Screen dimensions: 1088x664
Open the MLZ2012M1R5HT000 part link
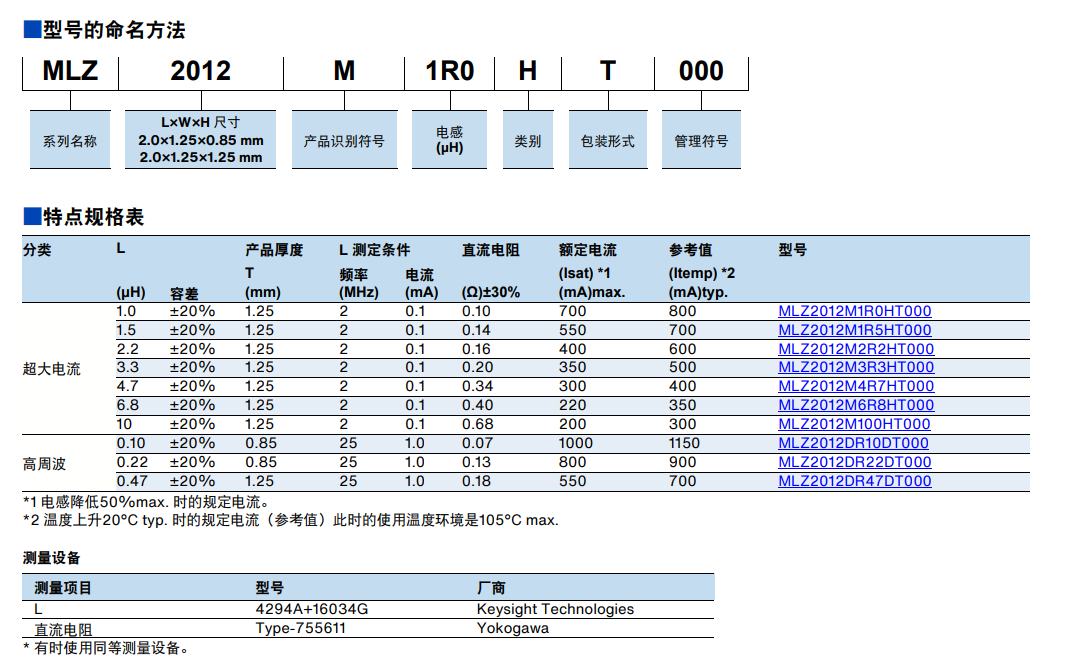(x=854, y=330)
